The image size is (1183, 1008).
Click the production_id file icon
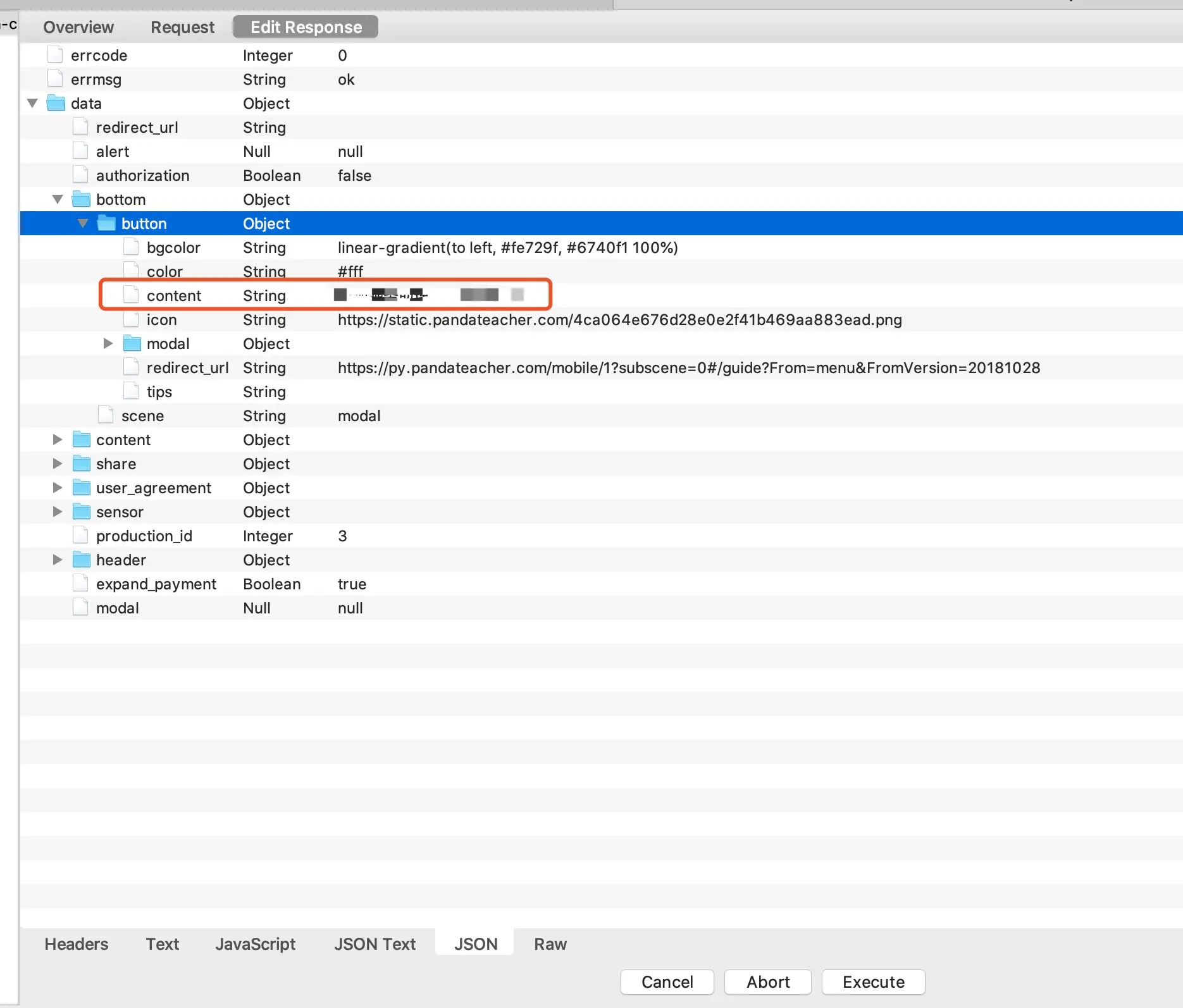(x=81, y=535)
